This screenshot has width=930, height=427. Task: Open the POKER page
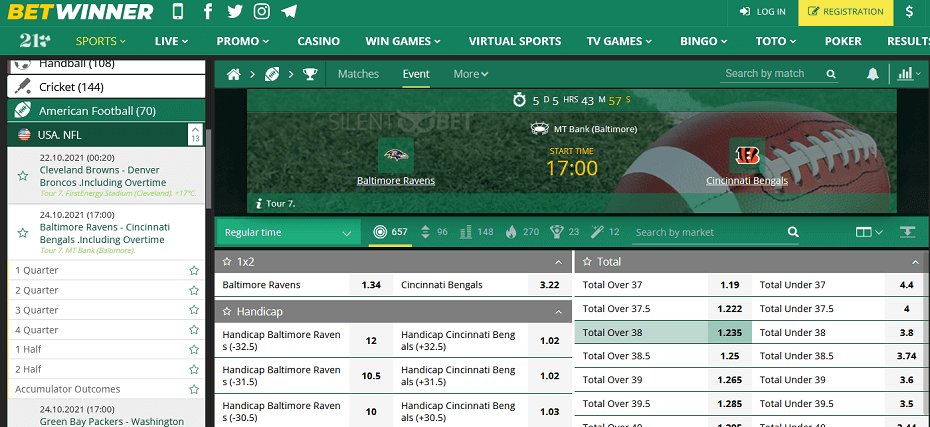(843, 41)
